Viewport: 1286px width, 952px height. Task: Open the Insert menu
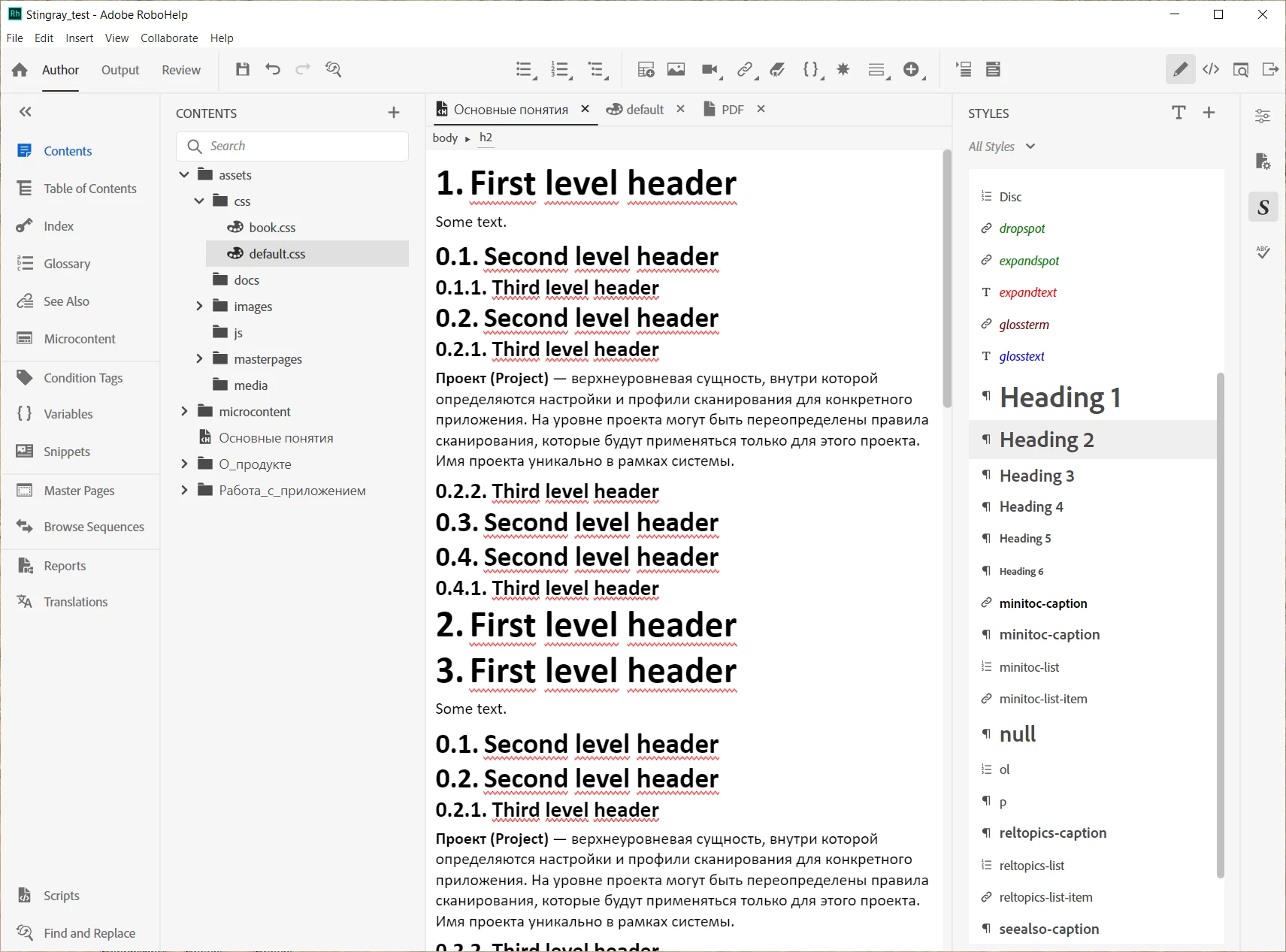click(x=79, y=38)
